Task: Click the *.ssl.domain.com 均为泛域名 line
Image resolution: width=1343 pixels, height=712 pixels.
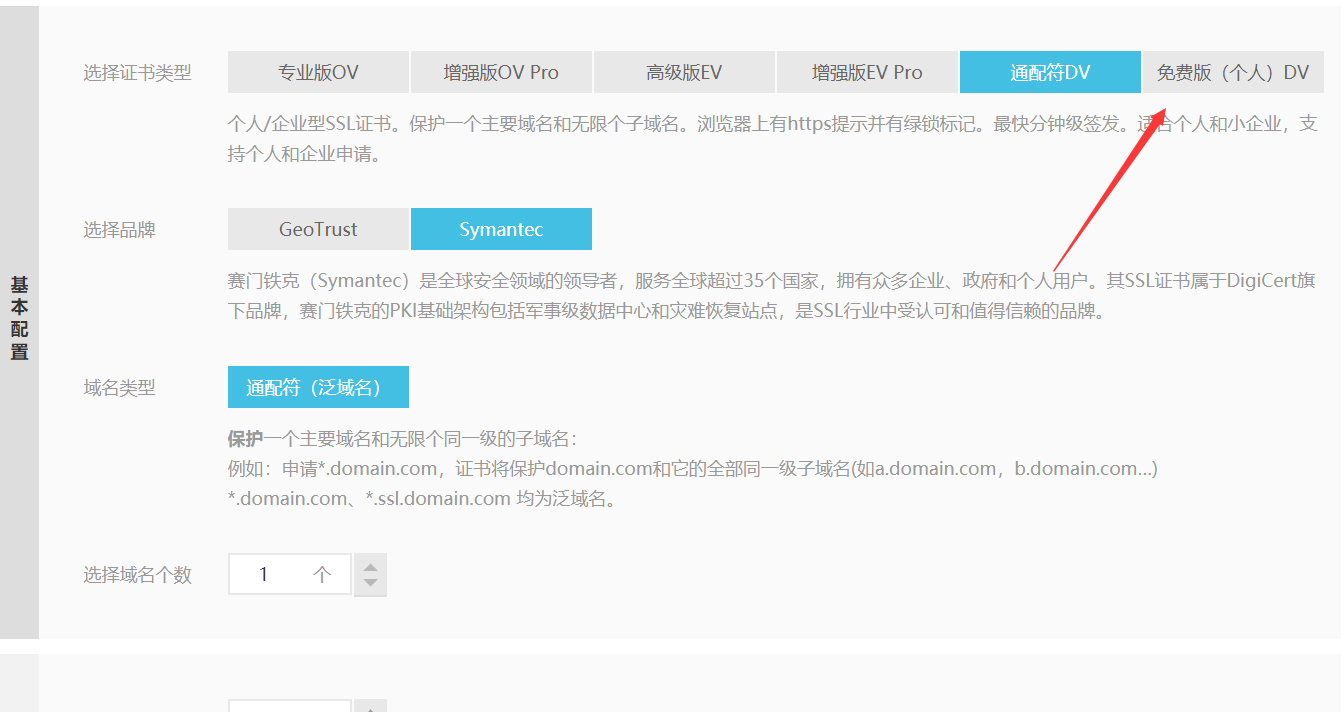Action: (421, 499)
